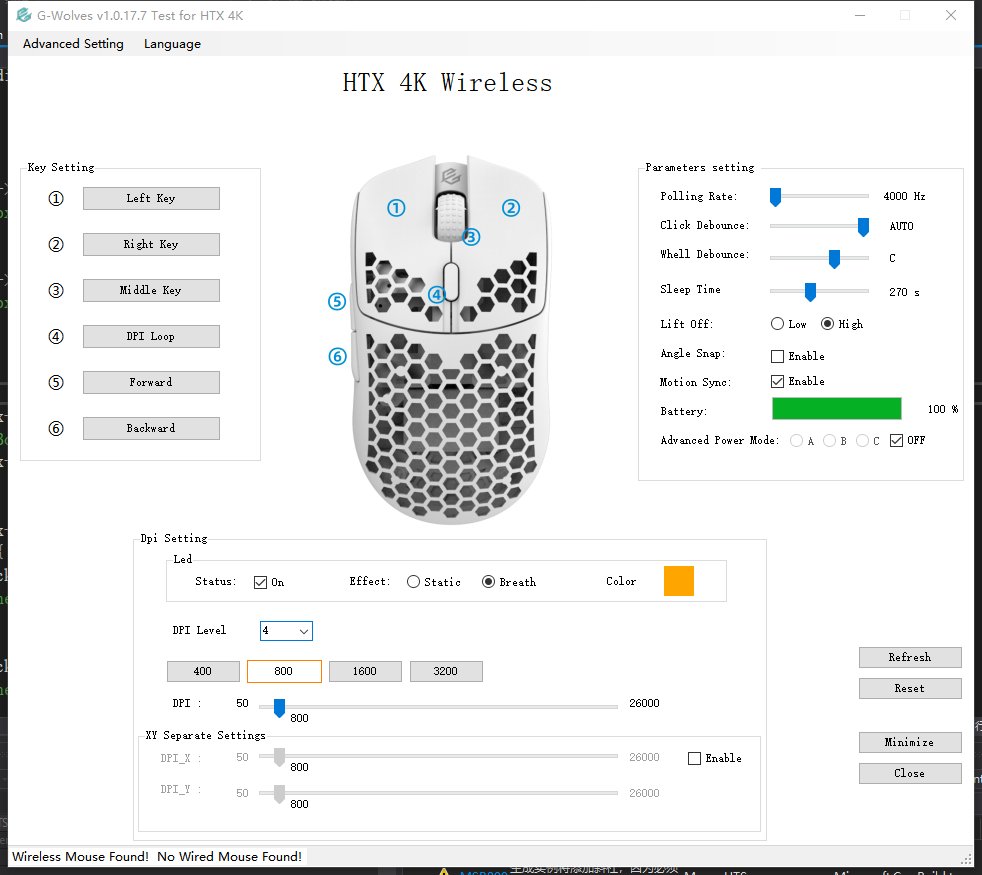The width and height of the screenshot is (982, 875).
Task: Select the 1600 DPI preset
Action: coord(365,671)
